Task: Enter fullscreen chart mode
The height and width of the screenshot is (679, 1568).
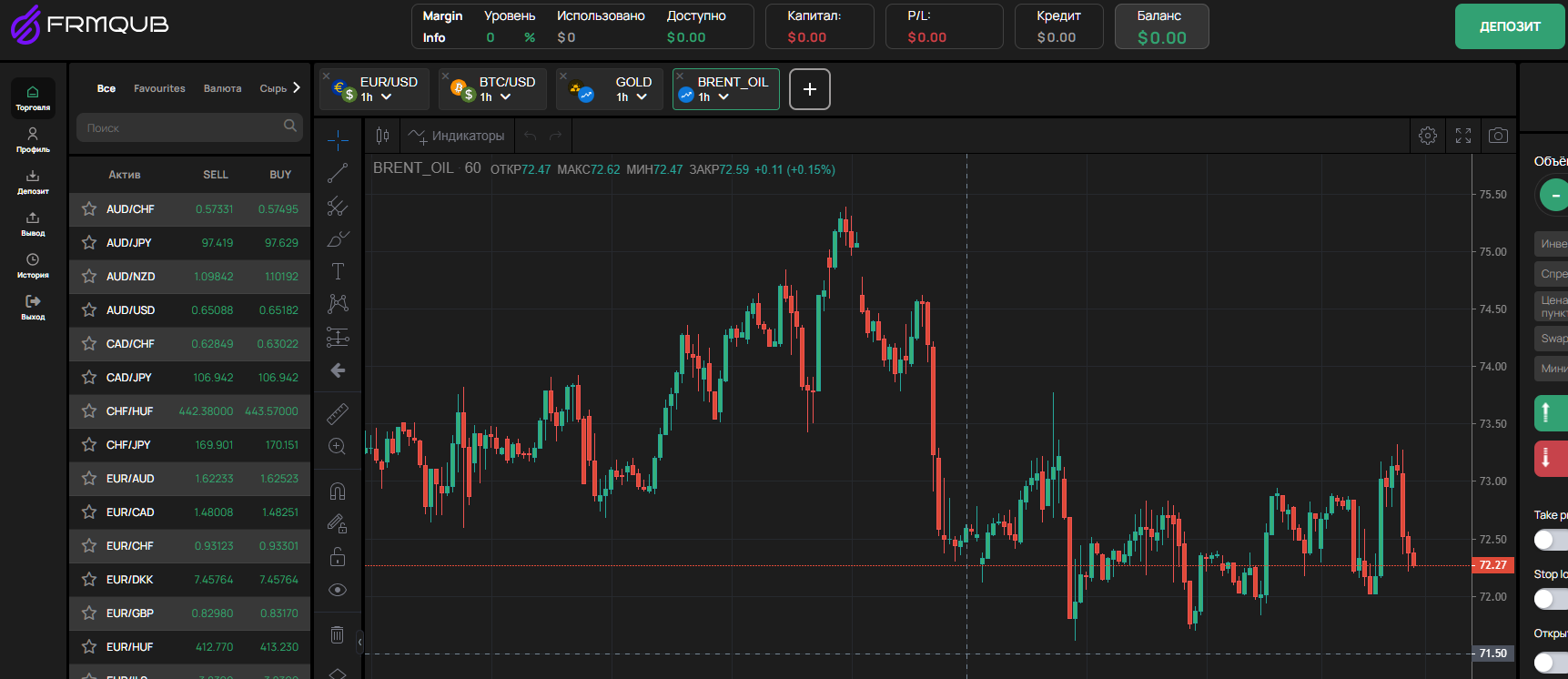Action: pyautogui.click(x=1463, y=136)
